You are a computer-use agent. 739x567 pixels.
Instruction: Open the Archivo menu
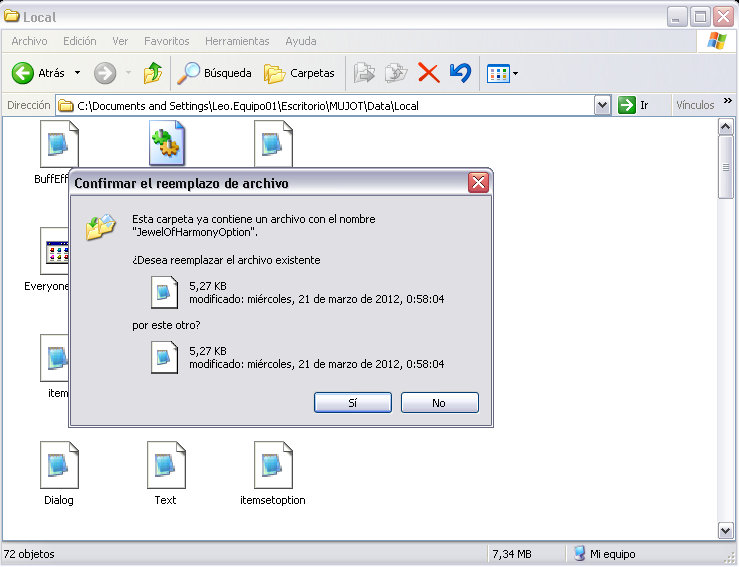point(29,41)
